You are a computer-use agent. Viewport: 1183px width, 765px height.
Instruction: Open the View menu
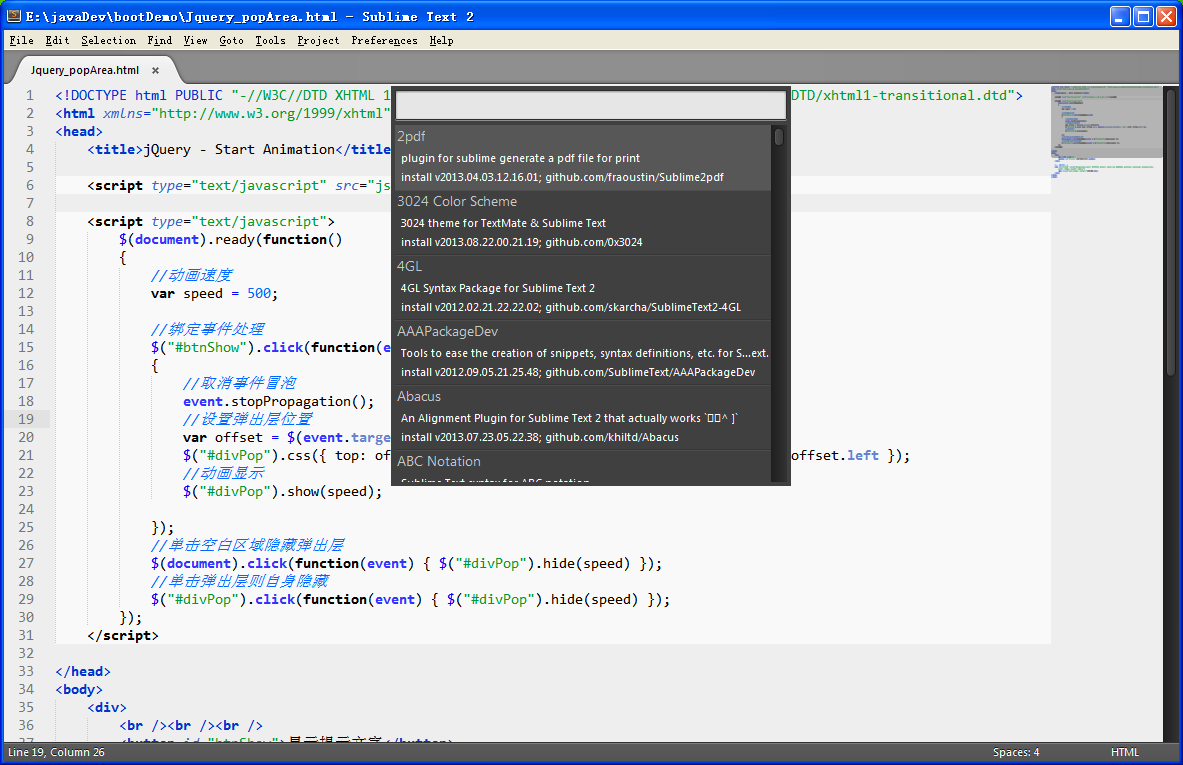click(x=195, y=41)
